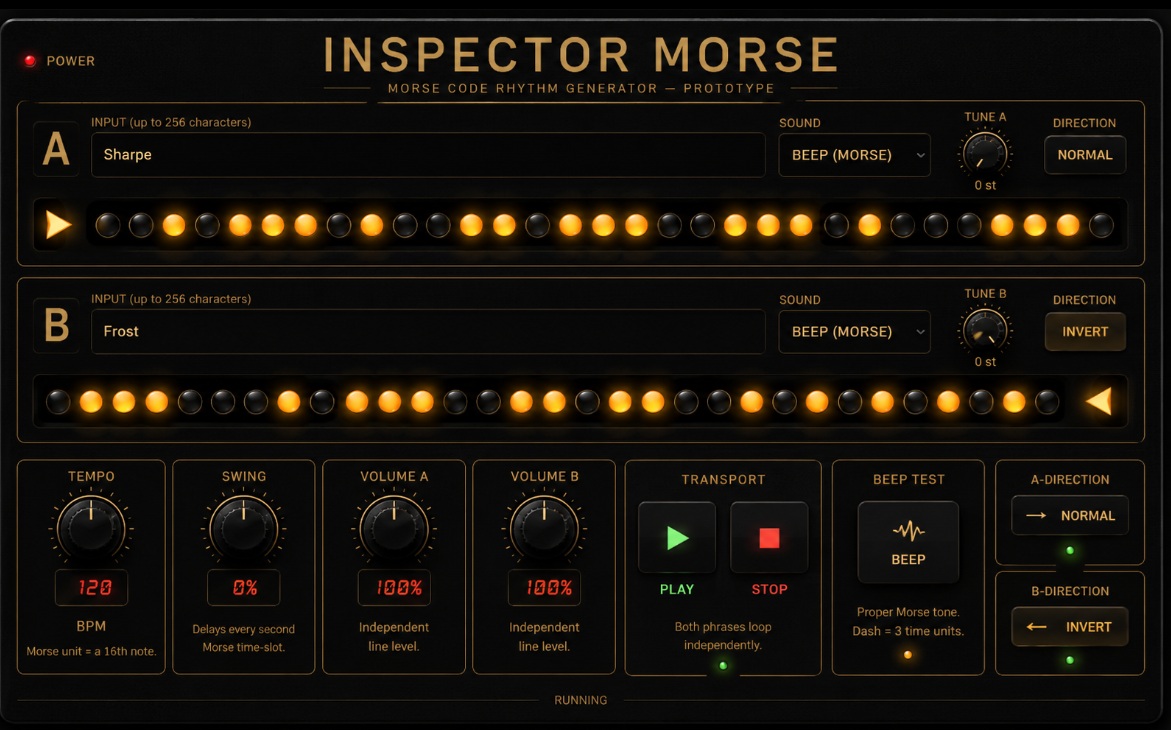Focus input A field containing Sharpe

click(428, 155)
